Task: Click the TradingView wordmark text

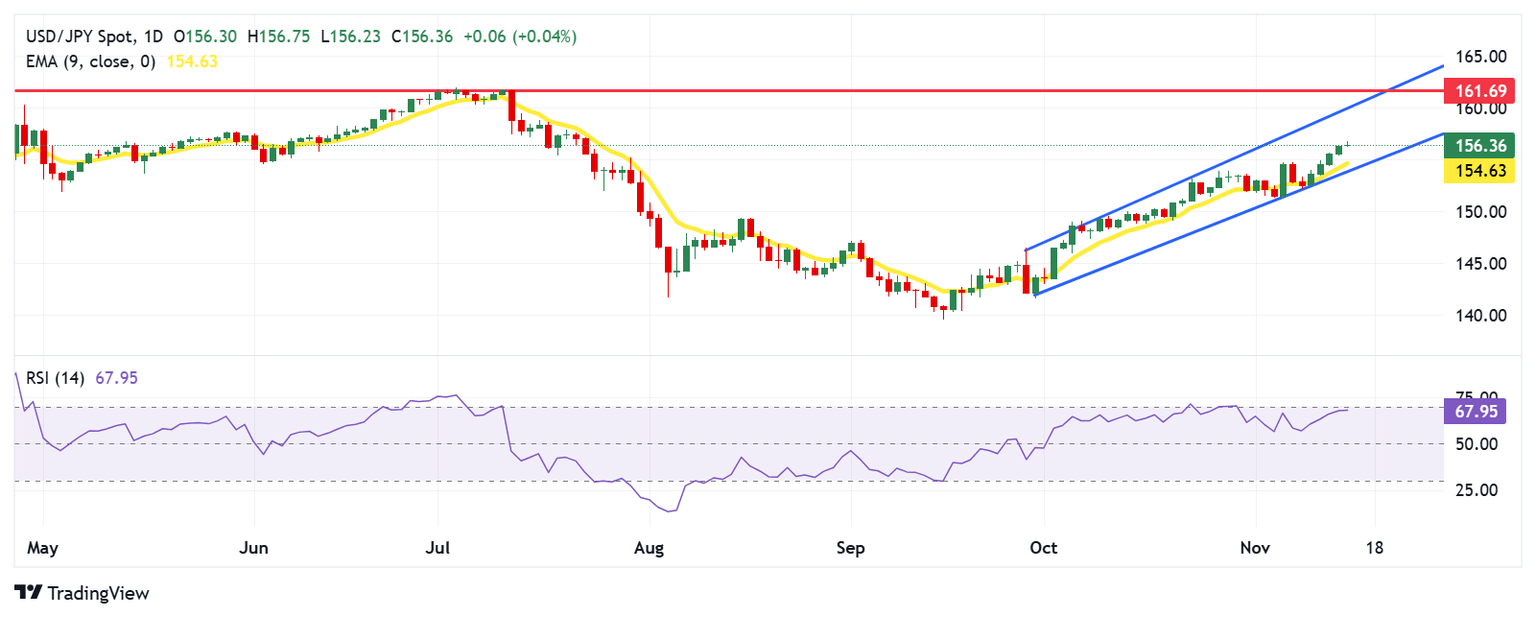Action: (x=98, y=593)
